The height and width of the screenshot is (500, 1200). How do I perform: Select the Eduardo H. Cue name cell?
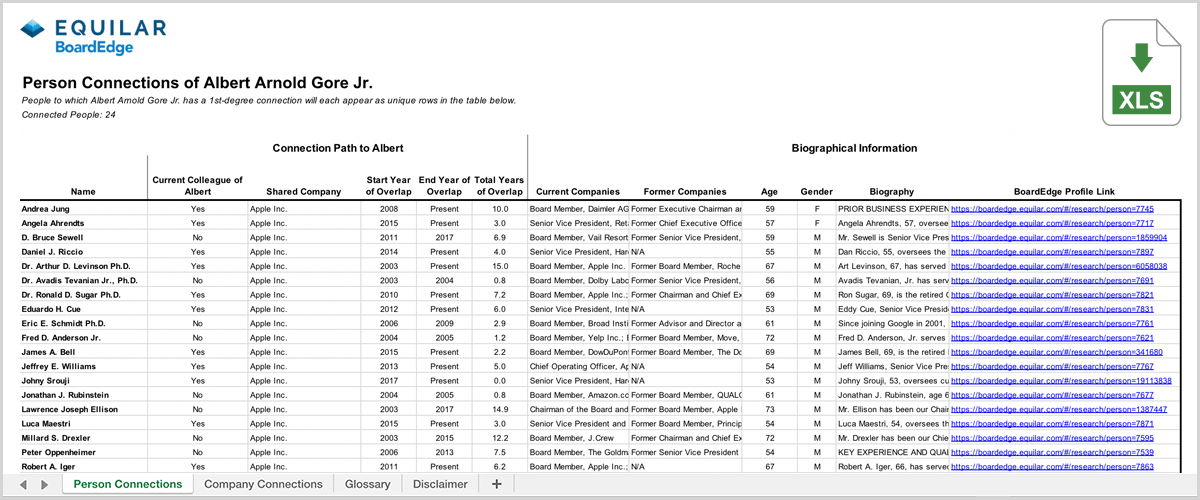coord(84,310)
